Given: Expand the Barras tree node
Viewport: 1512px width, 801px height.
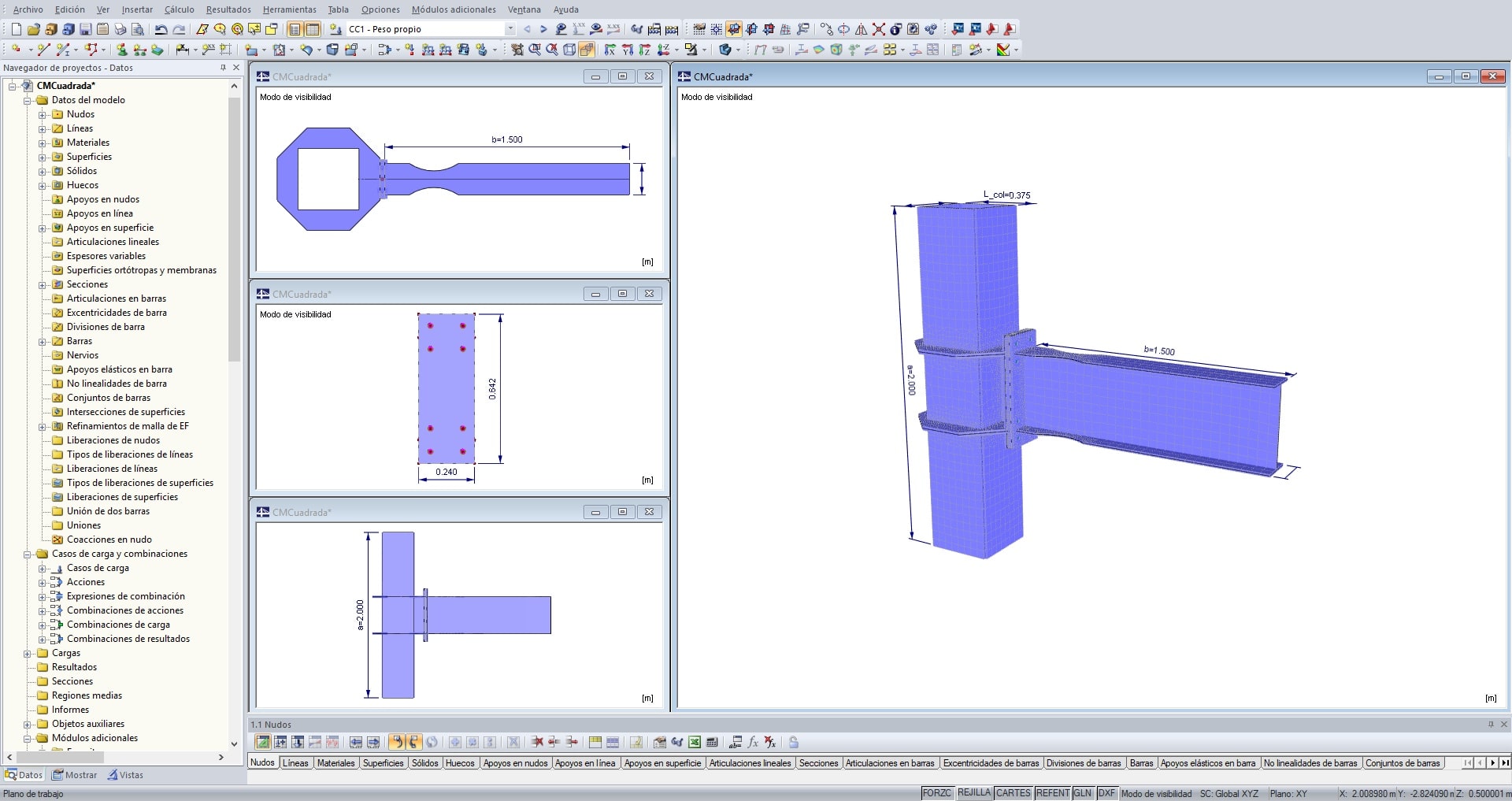Looking at the screenshot, I should click(43, 342).
